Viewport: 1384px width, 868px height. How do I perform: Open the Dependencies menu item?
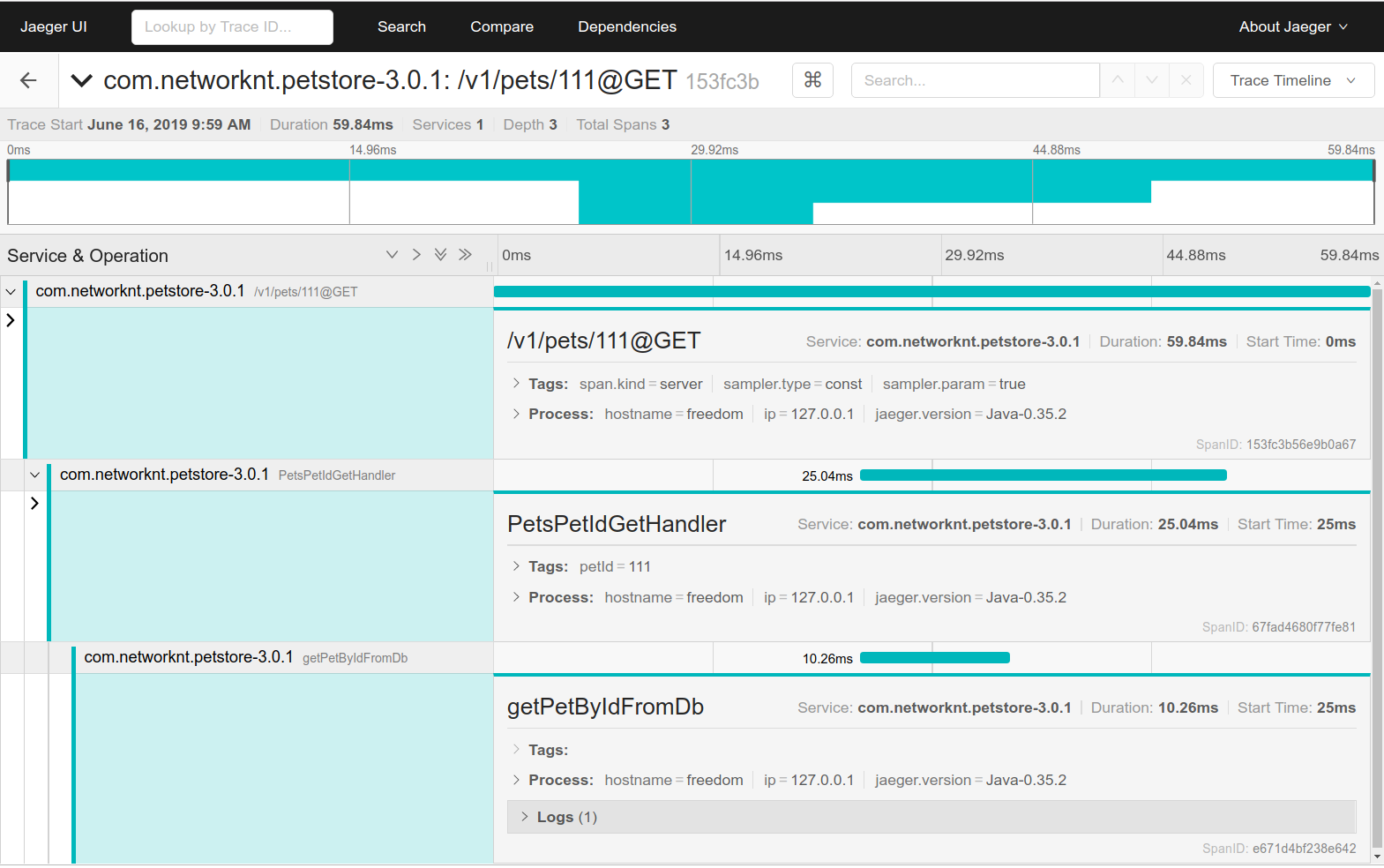(626, 26)
